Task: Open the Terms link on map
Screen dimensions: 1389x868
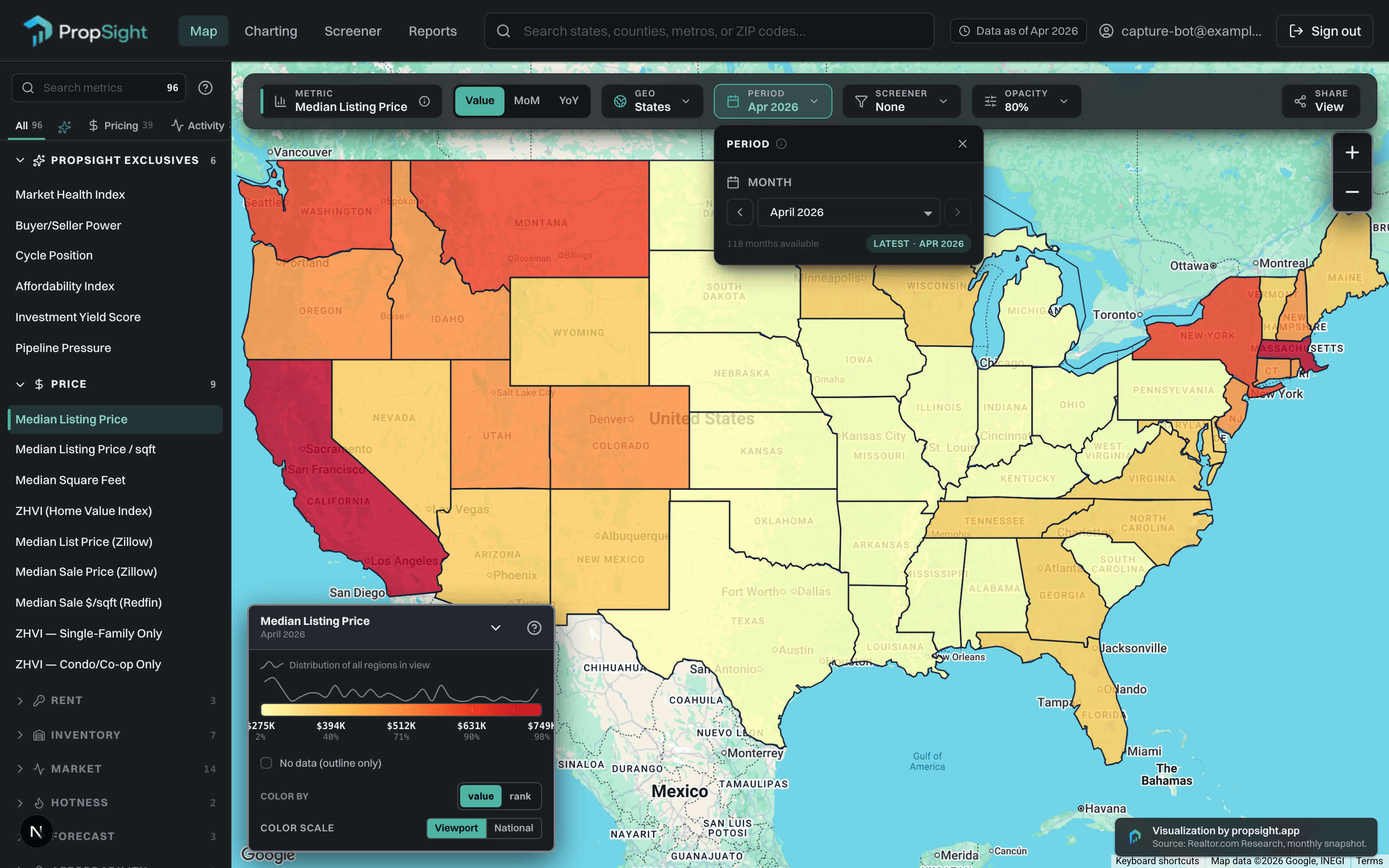Action: tap(1370, 861)
